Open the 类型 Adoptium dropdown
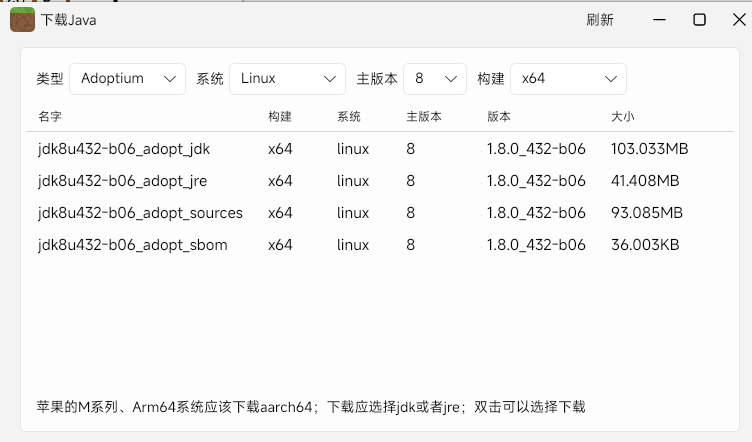 click(128, 79)
